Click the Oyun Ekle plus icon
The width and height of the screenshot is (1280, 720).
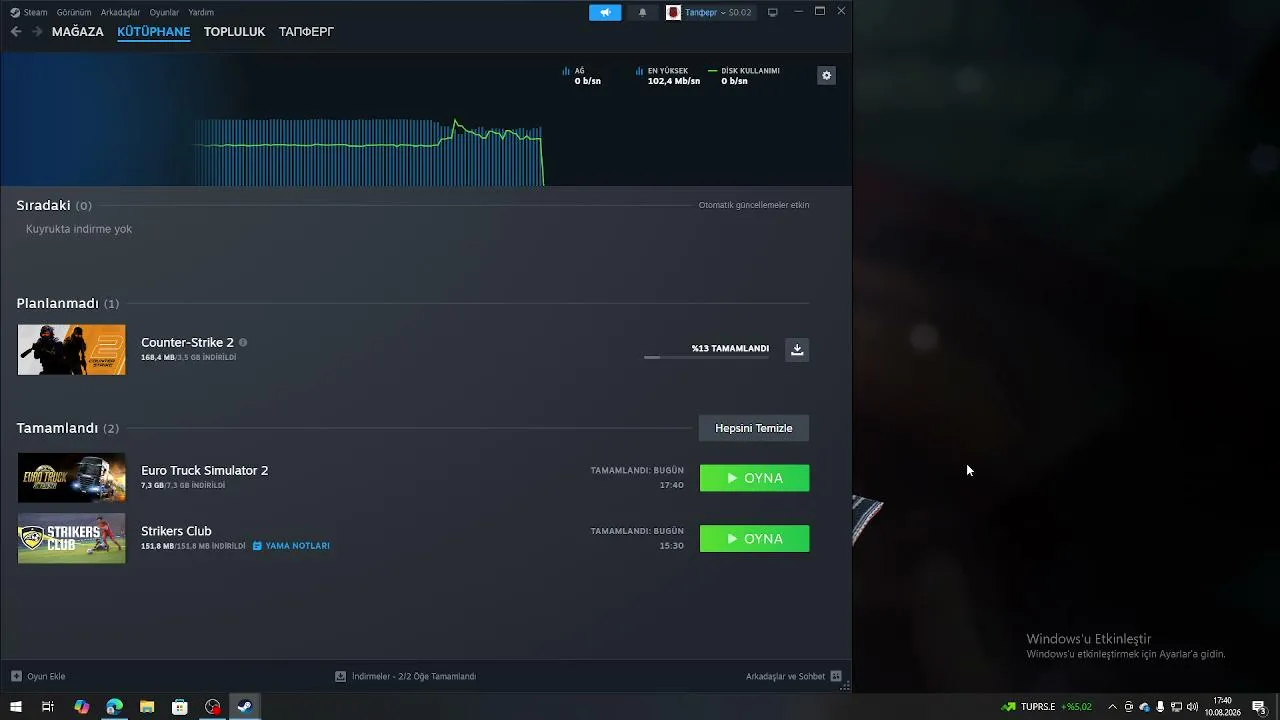16,676
